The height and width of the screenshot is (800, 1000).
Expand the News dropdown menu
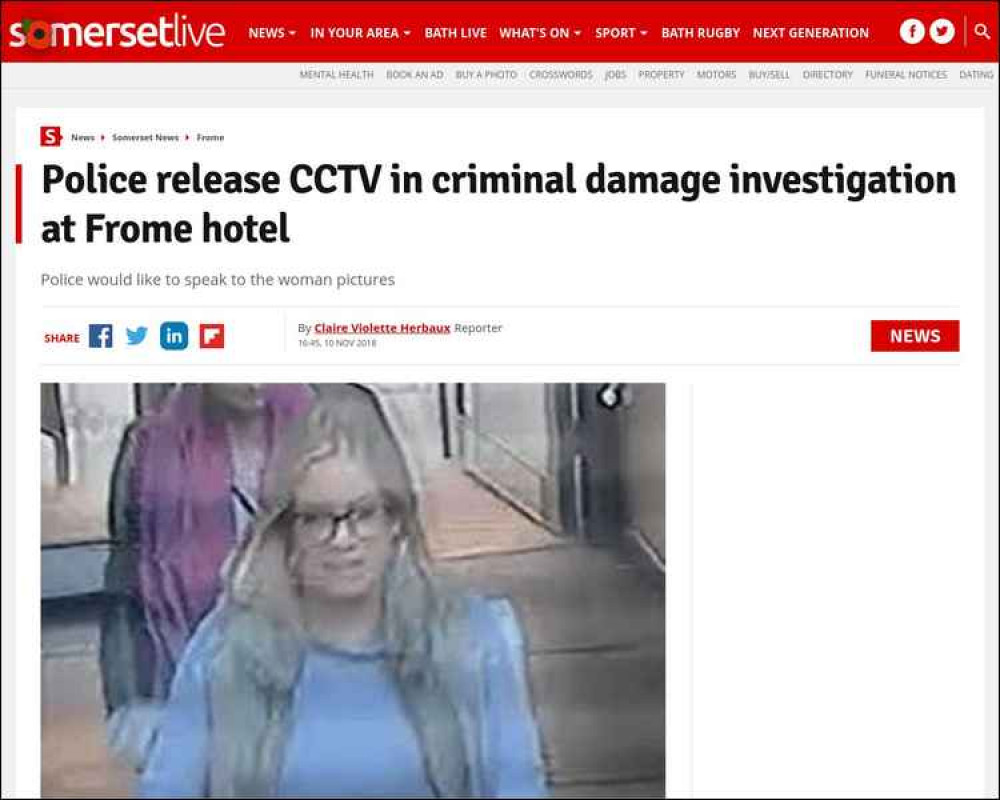[272, 33]
